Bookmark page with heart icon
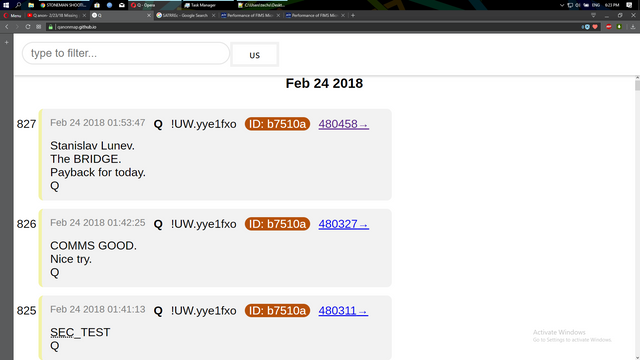 [595, 27]
